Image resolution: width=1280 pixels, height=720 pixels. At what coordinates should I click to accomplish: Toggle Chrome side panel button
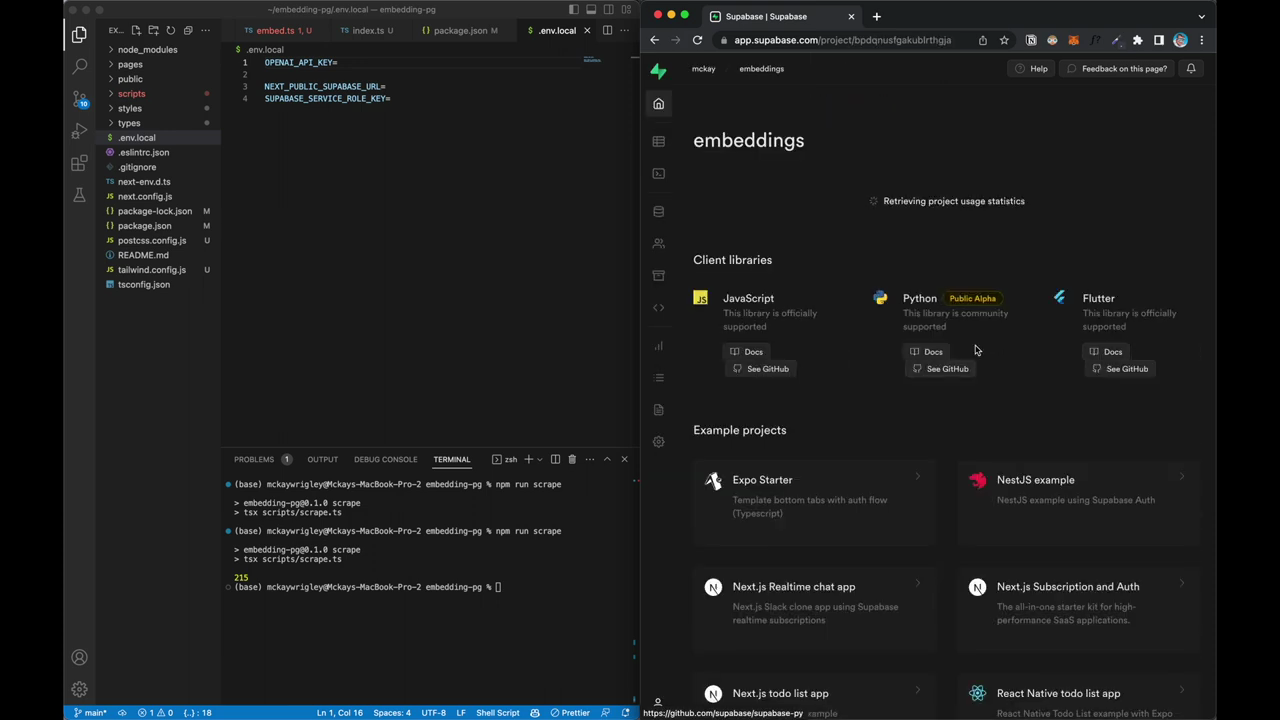(x=1159, y=40)
